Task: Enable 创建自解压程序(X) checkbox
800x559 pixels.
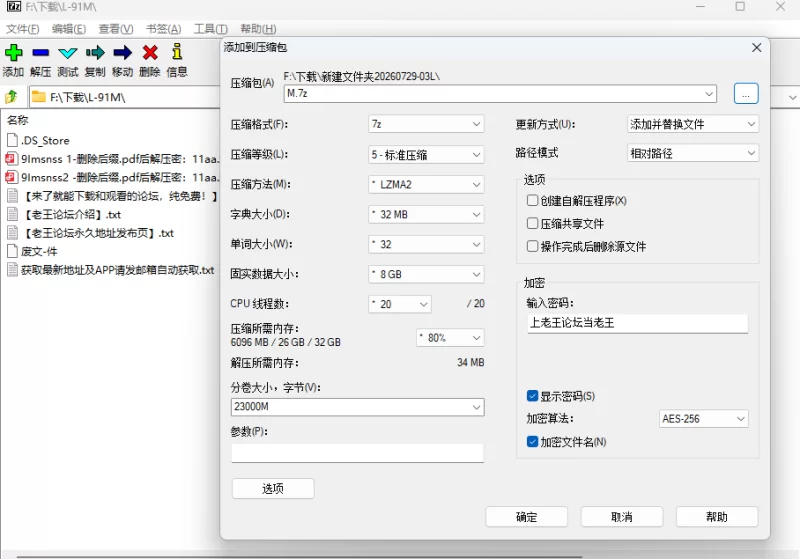Action: click(532, 200)
